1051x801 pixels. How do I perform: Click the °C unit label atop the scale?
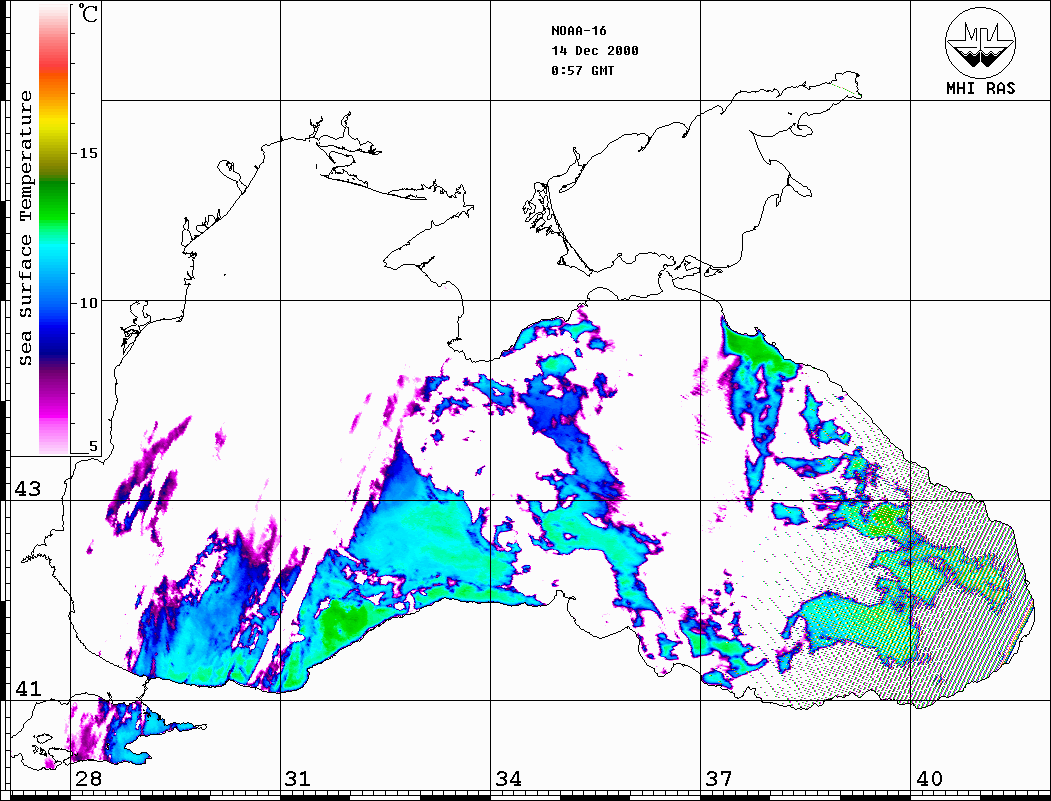pyautogui.click(x=87, y=13)
